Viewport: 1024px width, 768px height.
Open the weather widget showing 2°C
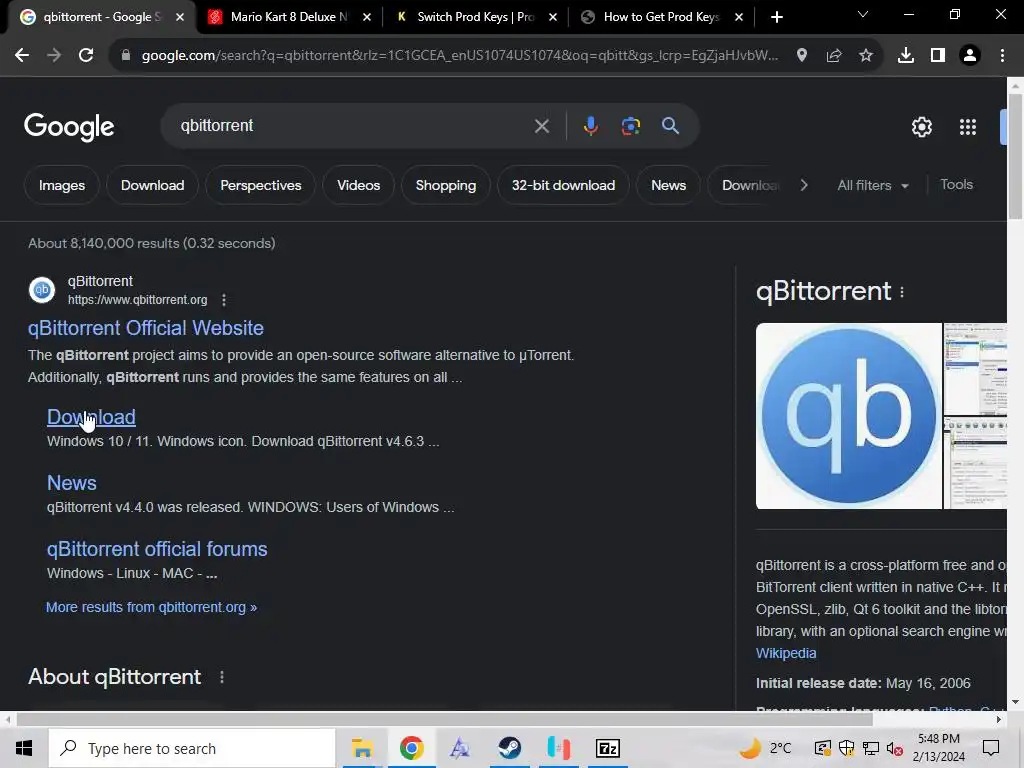tap(765, 748)
